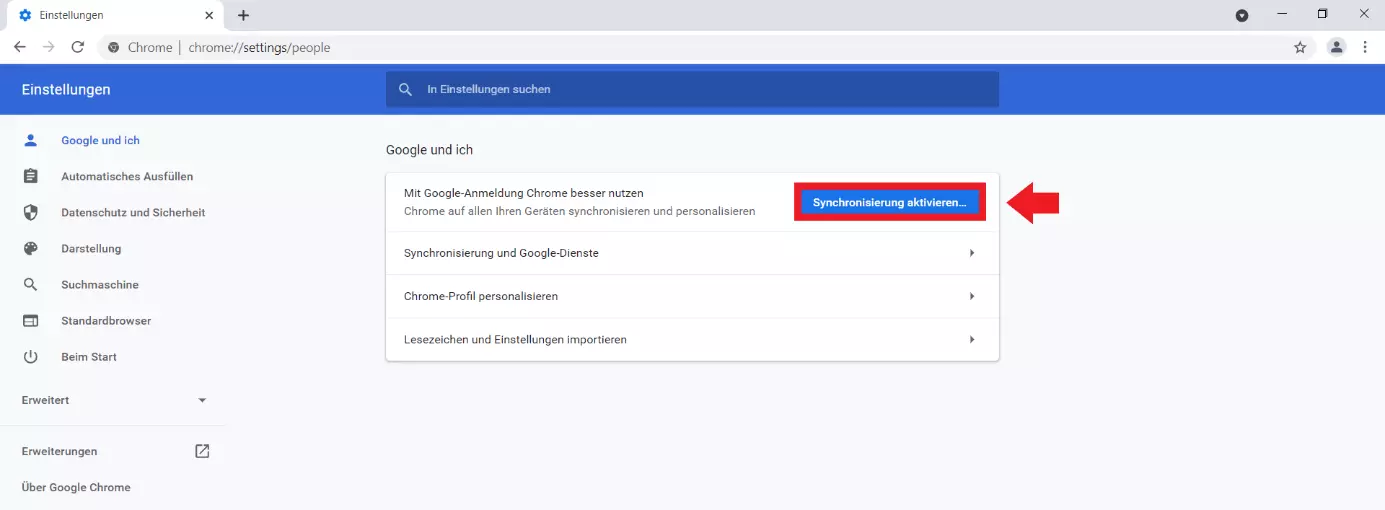
Task: Open a new tab with plus icon
Action: click(x=243, y=15)
